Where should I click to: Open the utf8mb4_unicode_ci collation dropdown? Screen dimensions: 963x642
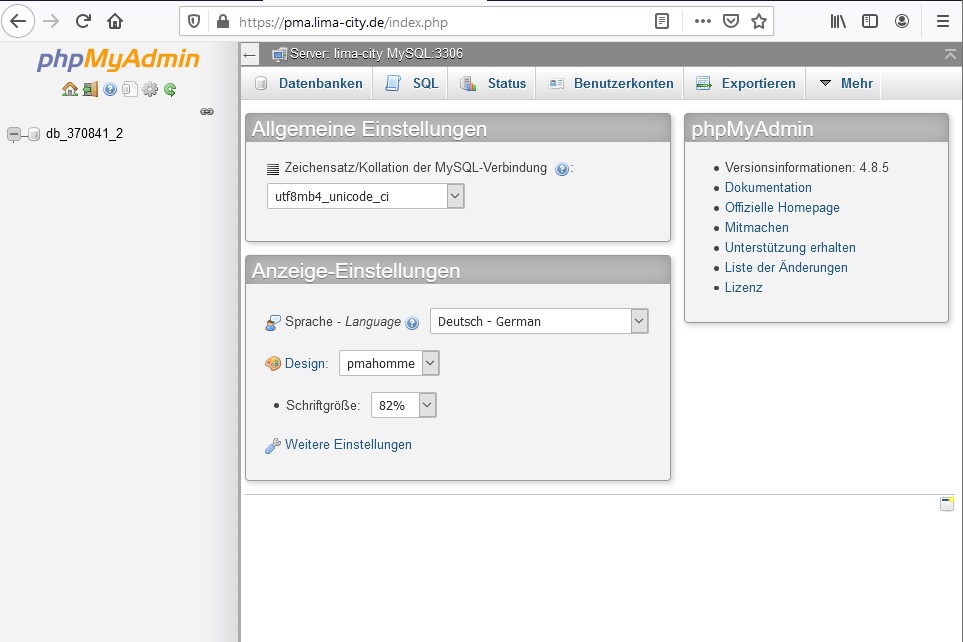point(365,197)
